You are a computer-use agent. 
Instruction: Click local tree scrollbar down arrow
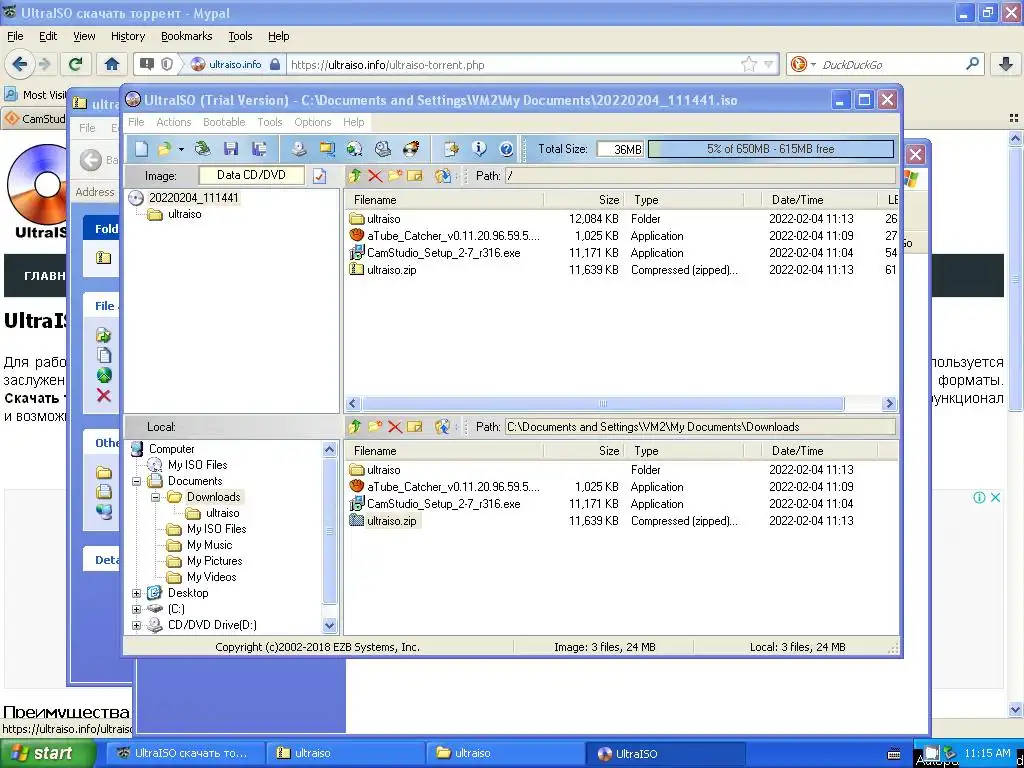329,626
